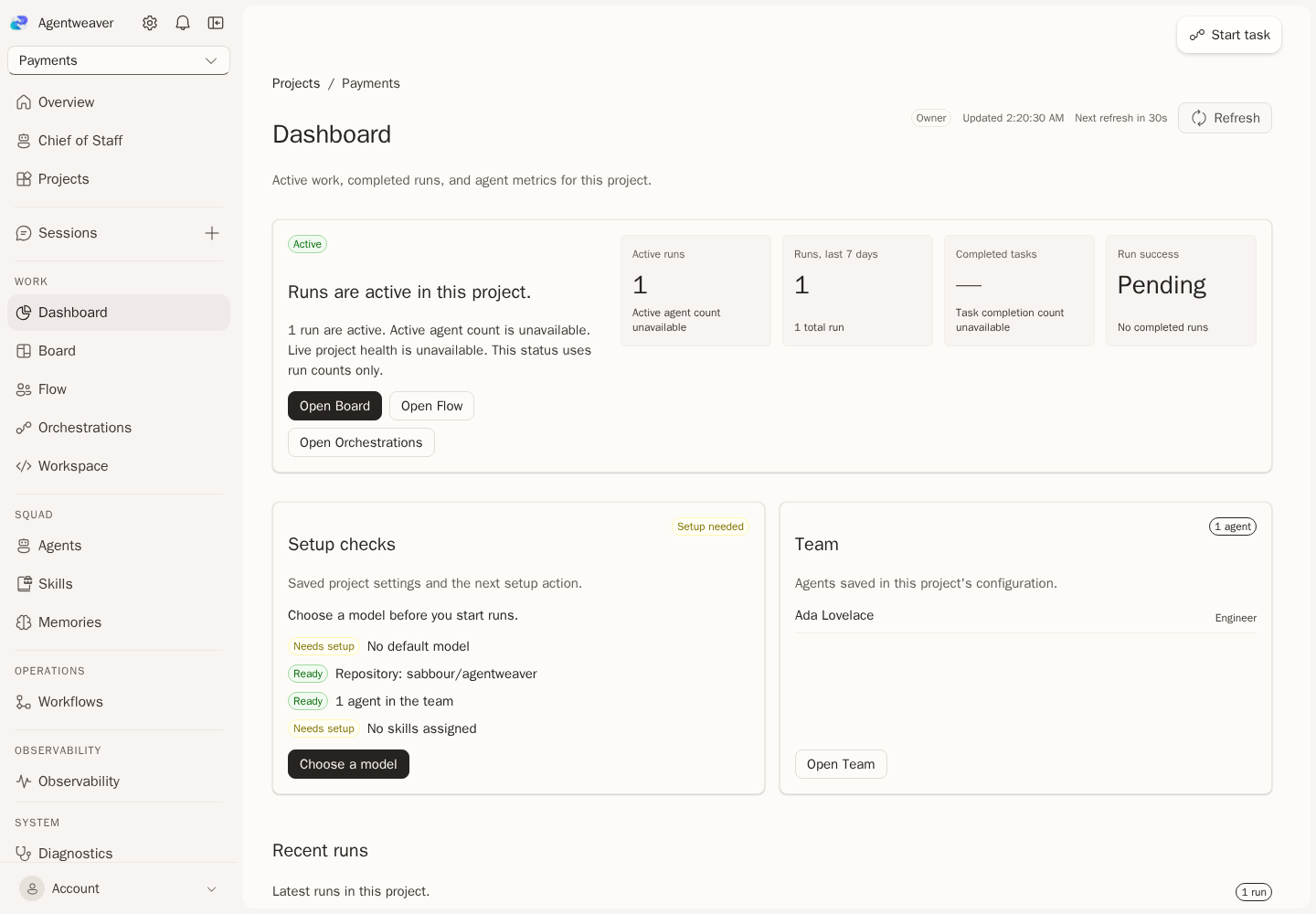The image size is (1316, 914).
Task: Click the Diagnostics stethoscope icon
Action: [x=24, y=854]
